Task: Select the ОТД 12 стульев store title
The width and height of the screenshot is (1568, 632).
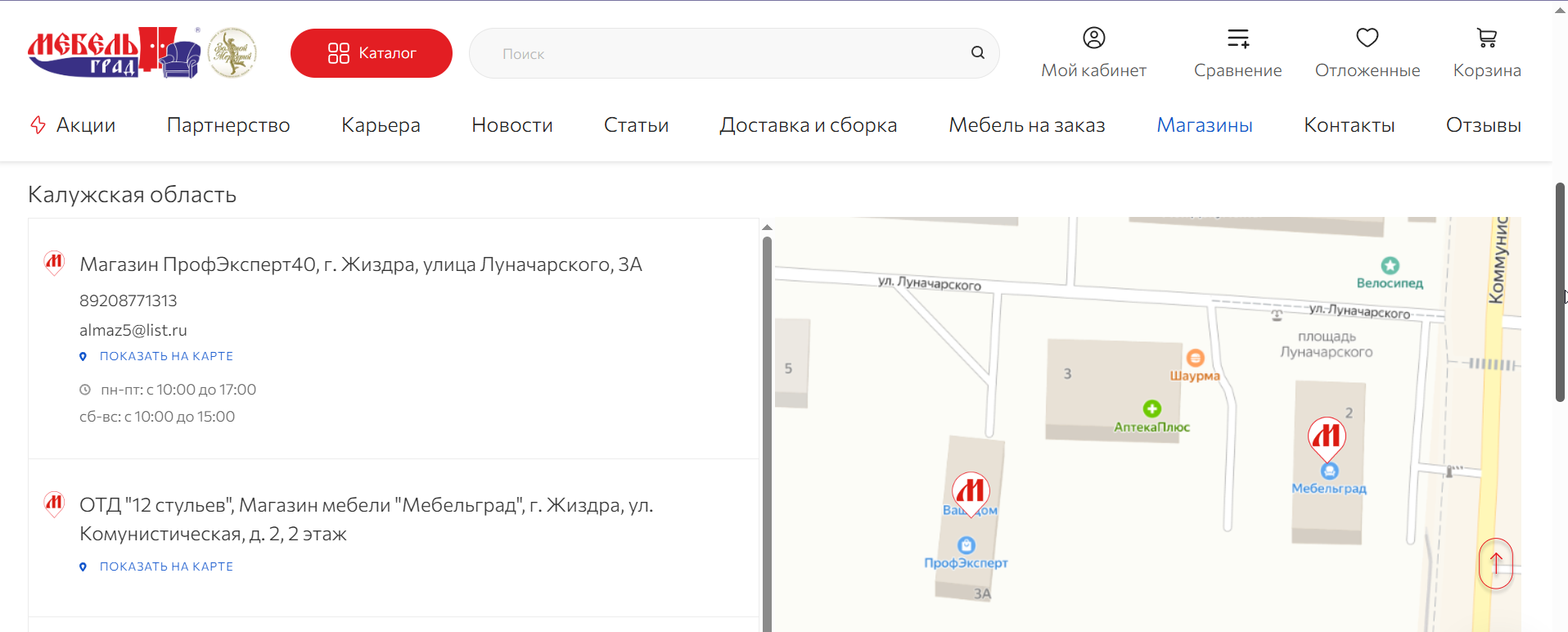Action: 366,519
